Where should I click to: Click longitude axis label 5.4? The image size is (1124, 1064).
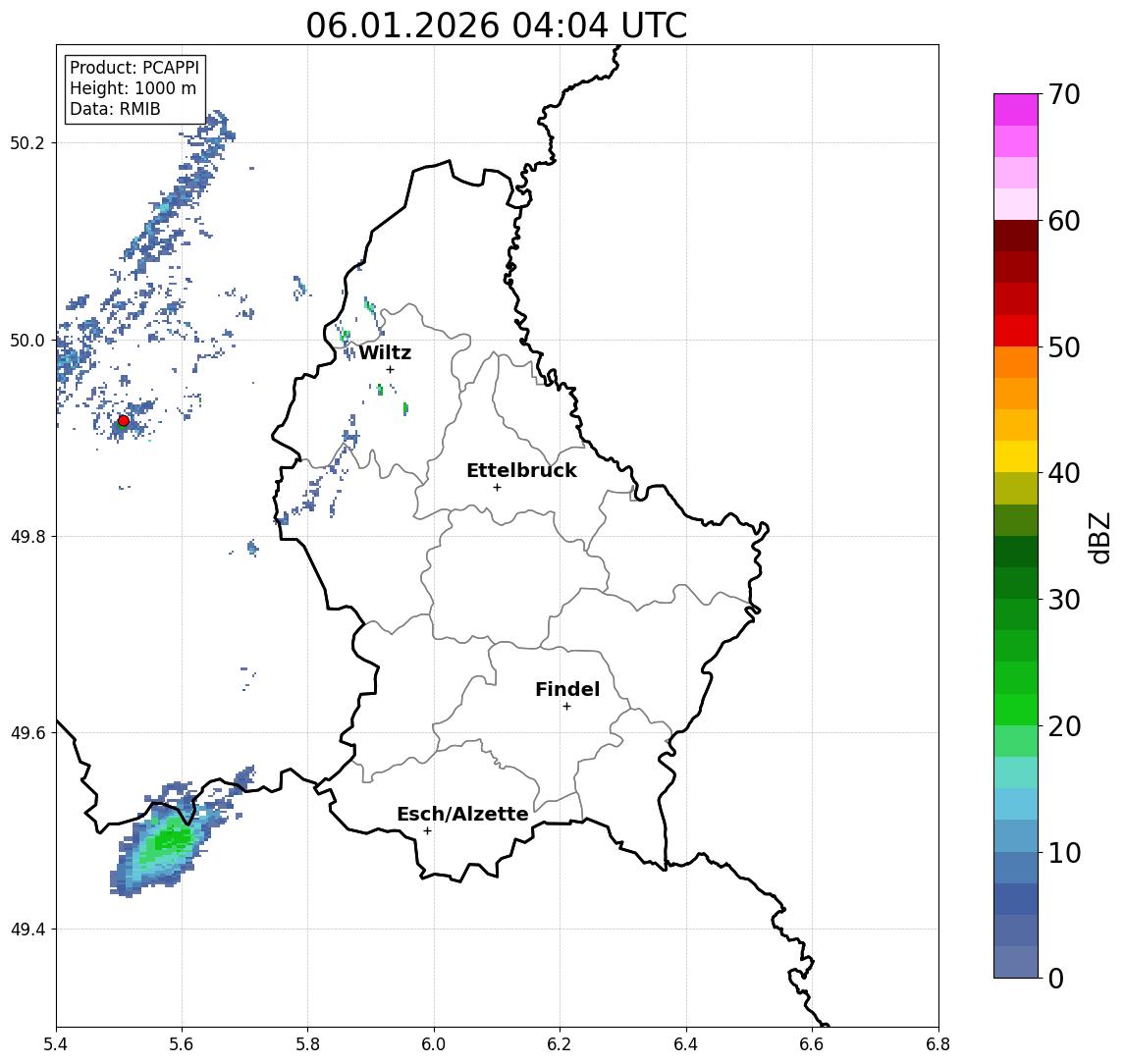point(56,1044)
